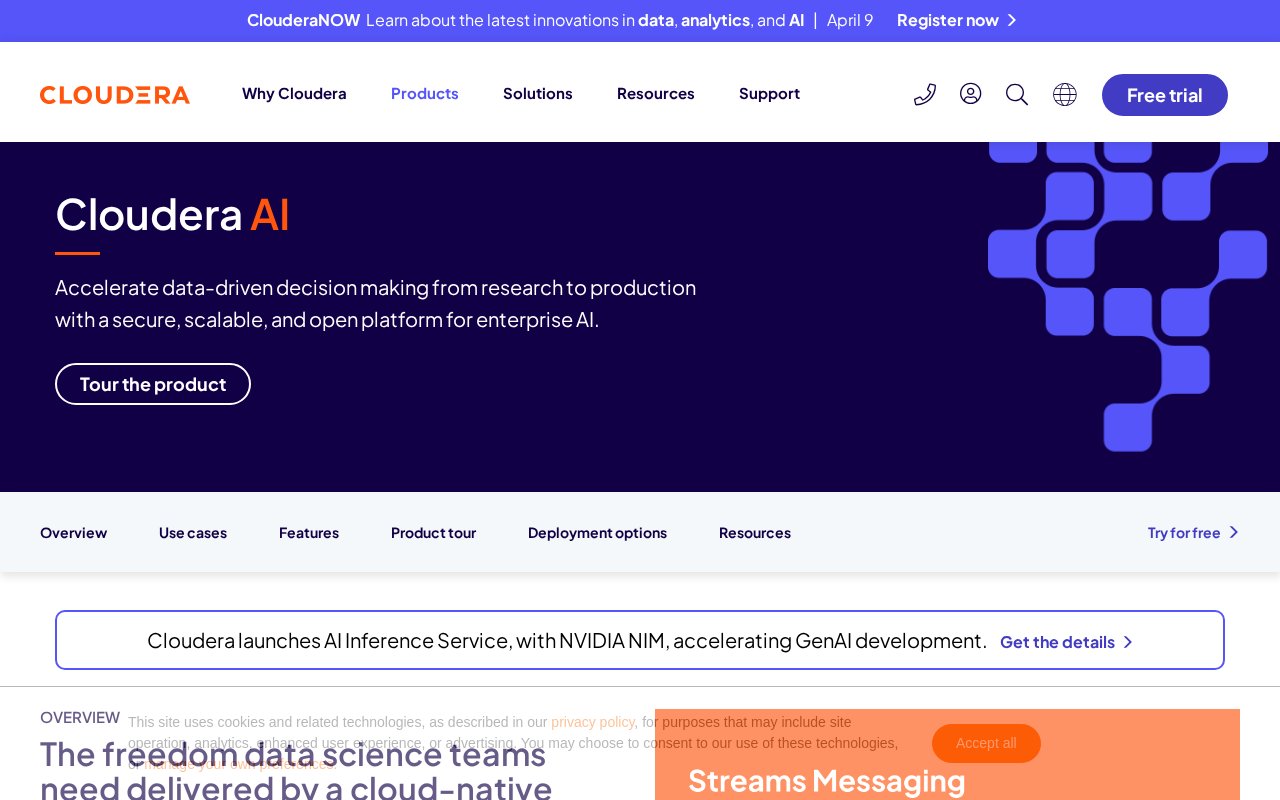Click the AI Inference Service announcement text
Screen dimensions: 1280x800
coord(567,640)
